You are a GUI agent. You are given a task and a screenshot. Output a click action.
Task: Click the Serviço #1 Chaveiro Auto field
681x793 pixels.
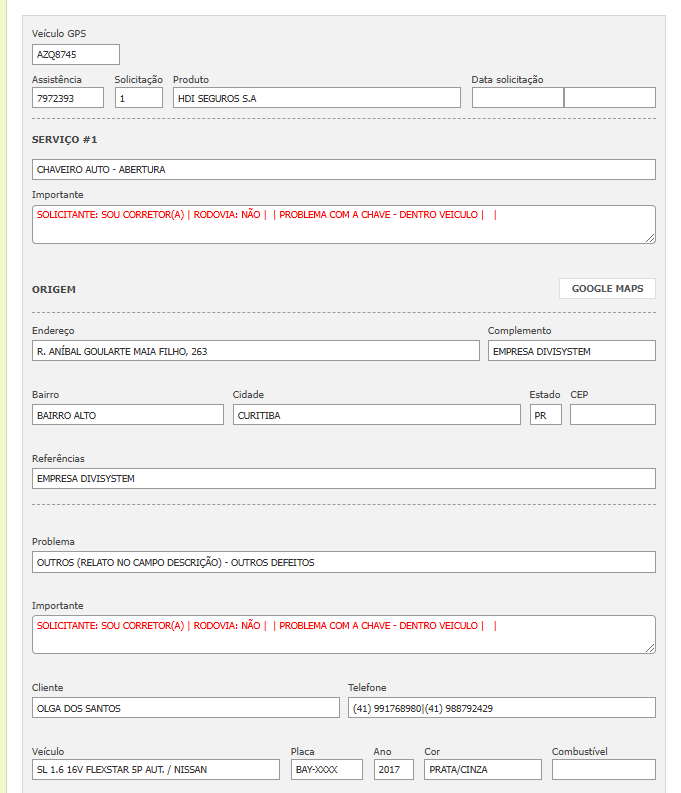point(343,170)
